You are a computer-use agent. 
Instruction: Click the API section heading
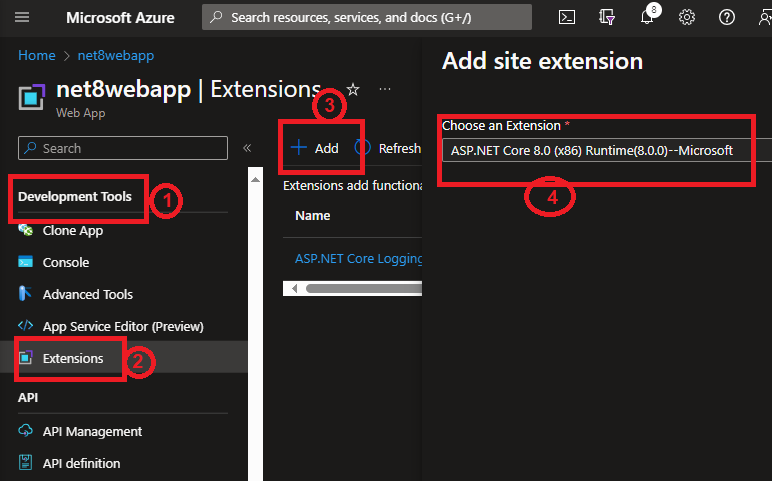tap(28, 397)
